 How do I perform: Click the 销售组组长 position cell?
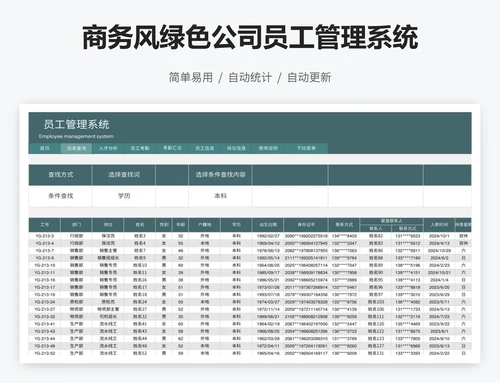108,258
